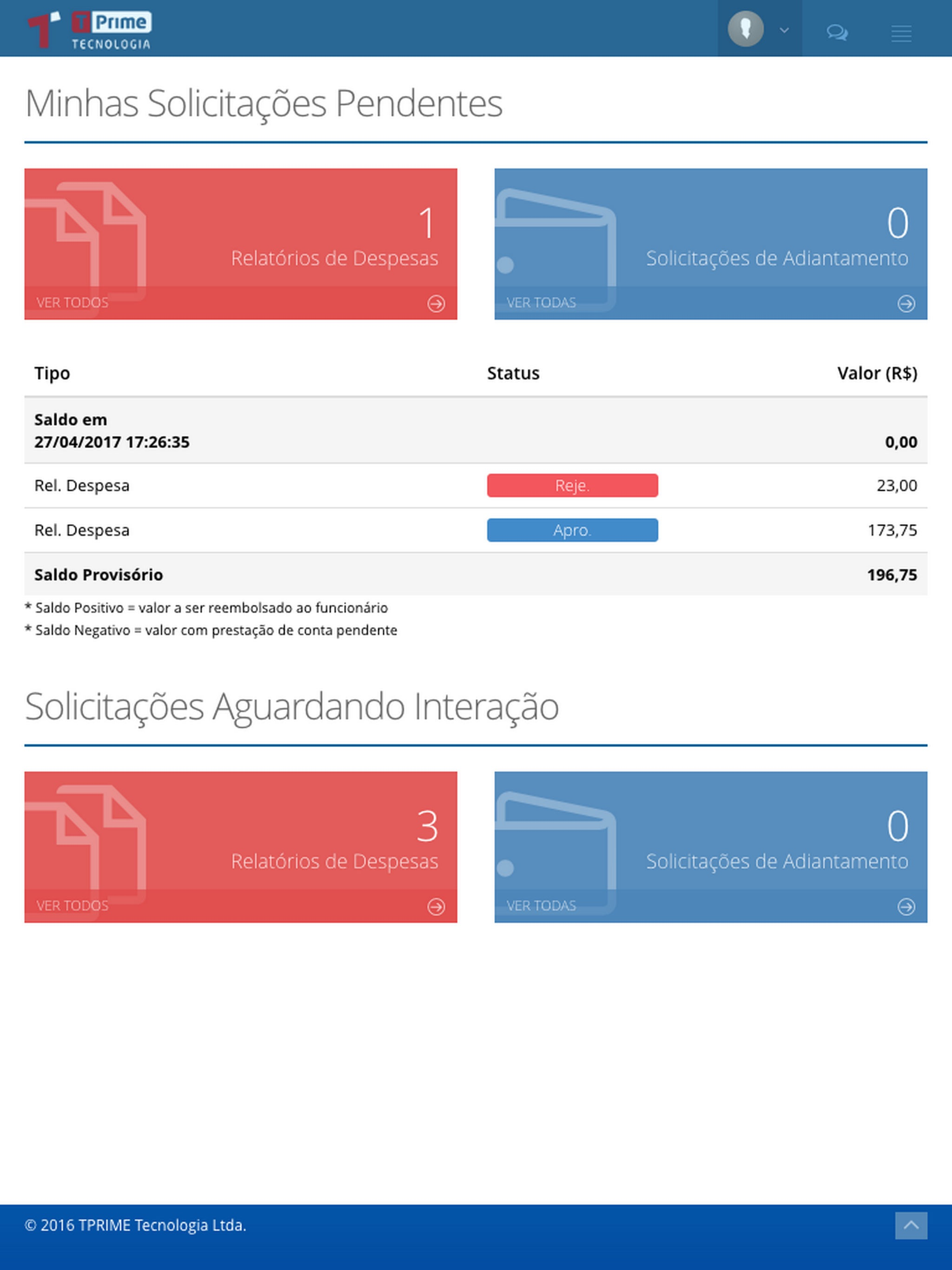Viewport: 952px width, 1270px height.
Task: Select the Rel. Despesa row of 173,75
Action: 476,530
